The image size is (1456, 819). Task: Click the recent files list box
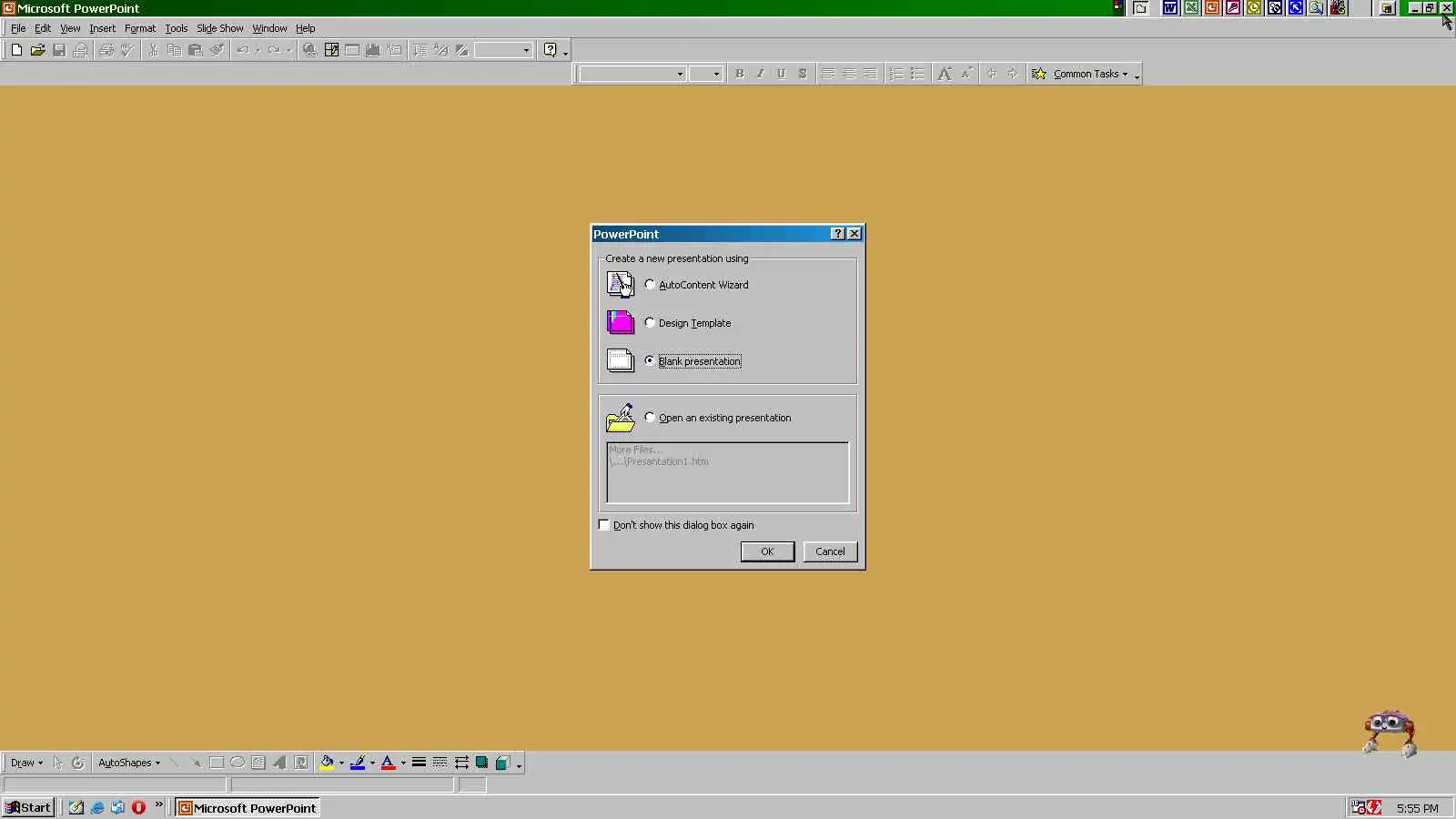(x=728, y=472)
